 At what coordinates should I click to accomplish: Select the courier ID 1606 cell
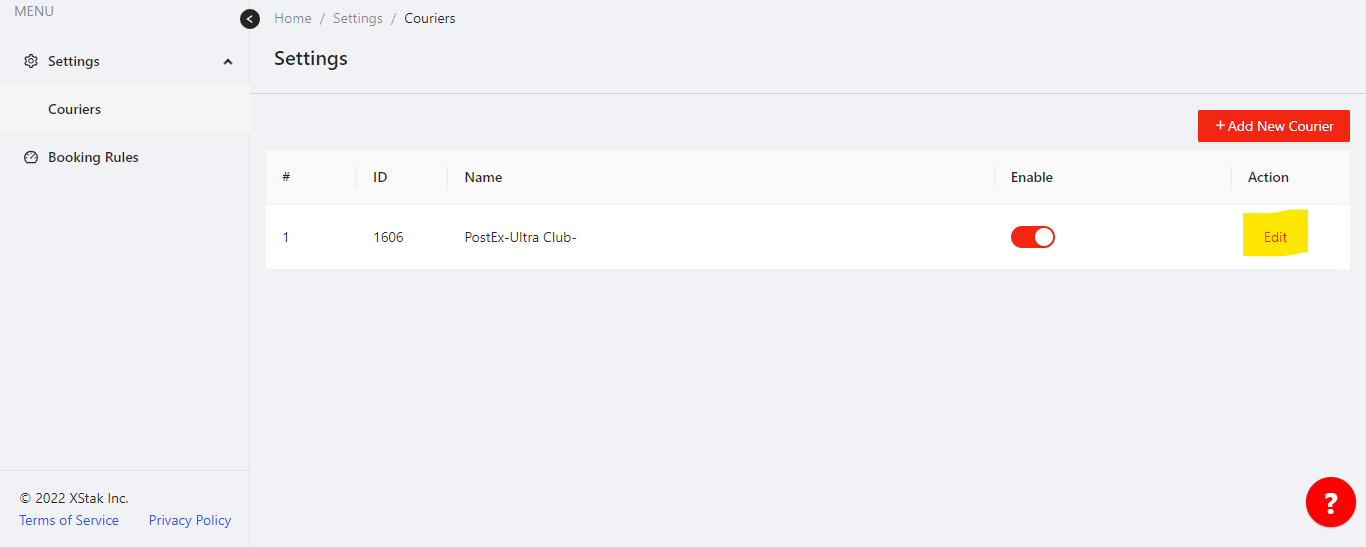[x=388, y=237]
